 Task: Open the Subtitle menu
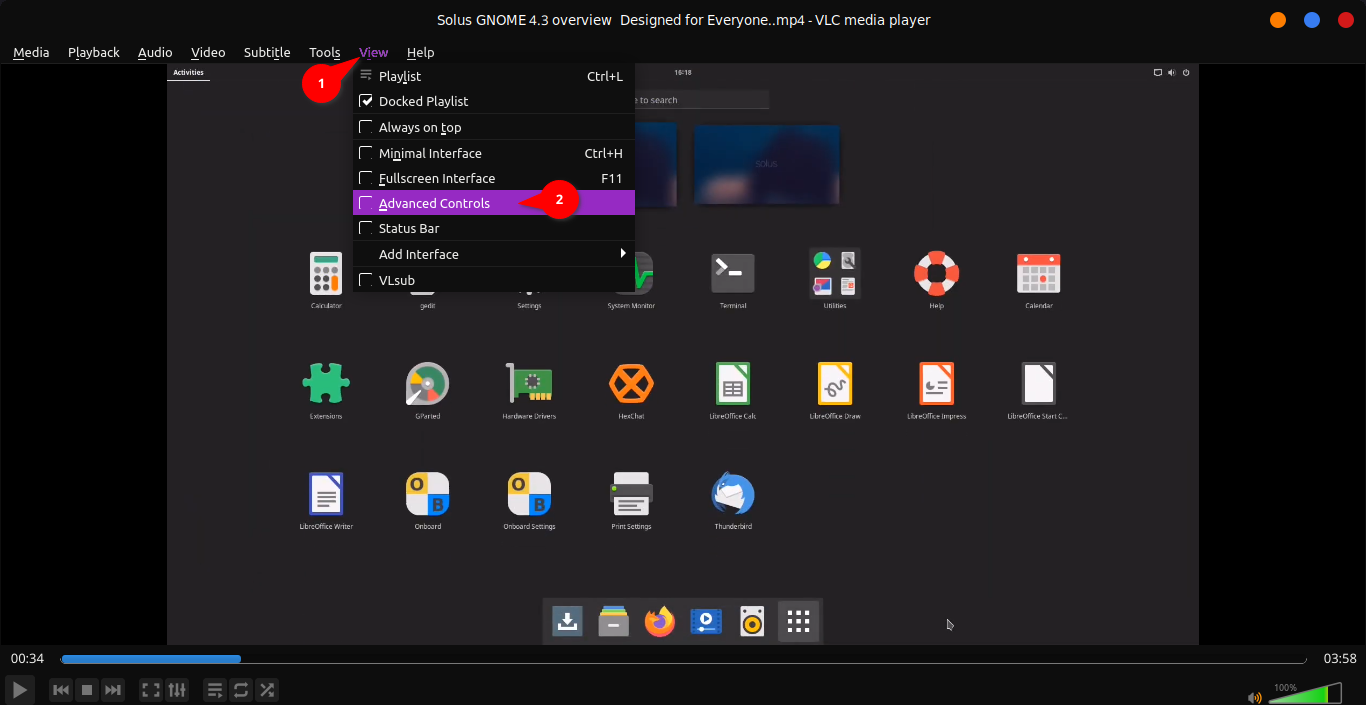pos(267,52)
